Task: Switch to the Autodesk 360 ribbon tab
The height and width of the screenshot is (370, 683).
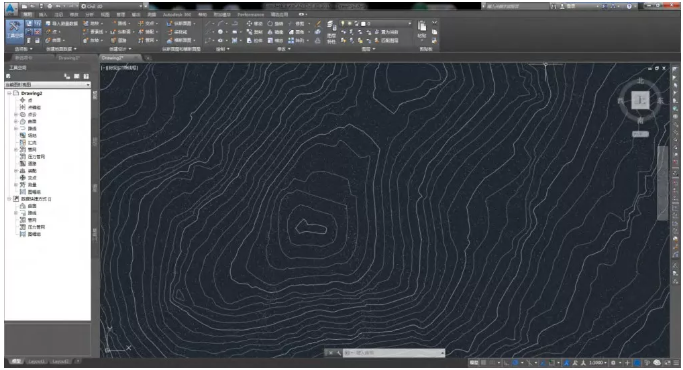Action: 177,14
